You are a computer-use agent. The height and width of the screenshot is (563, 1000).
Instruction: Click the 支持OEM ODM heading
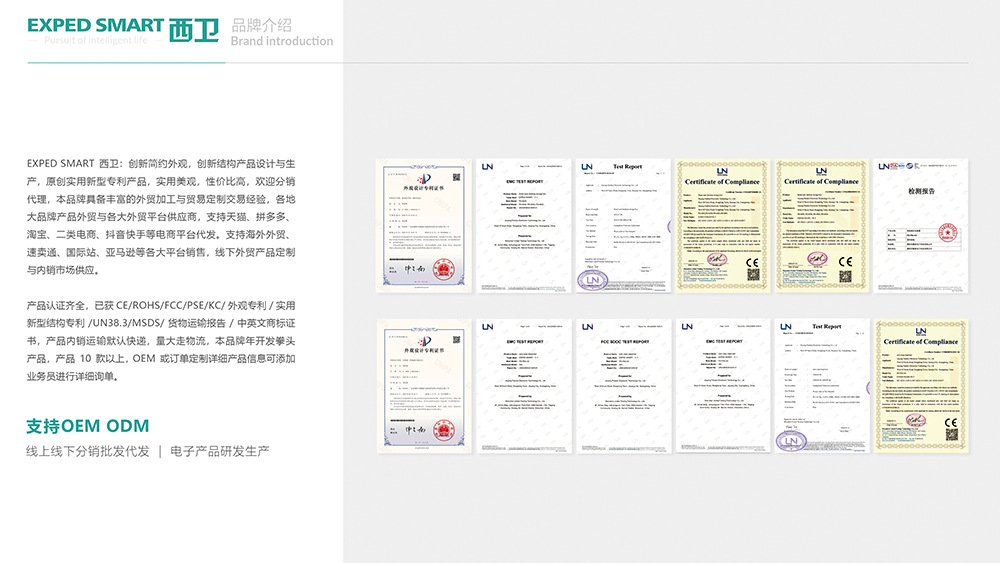coord(87,426)
